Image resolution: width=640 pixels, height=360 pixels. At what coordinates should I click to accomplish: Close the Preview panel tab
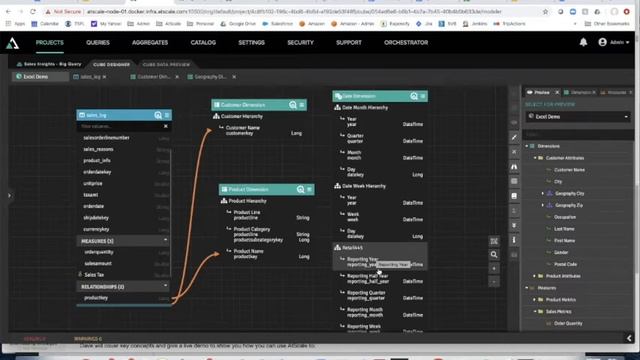tap(557, 93)
